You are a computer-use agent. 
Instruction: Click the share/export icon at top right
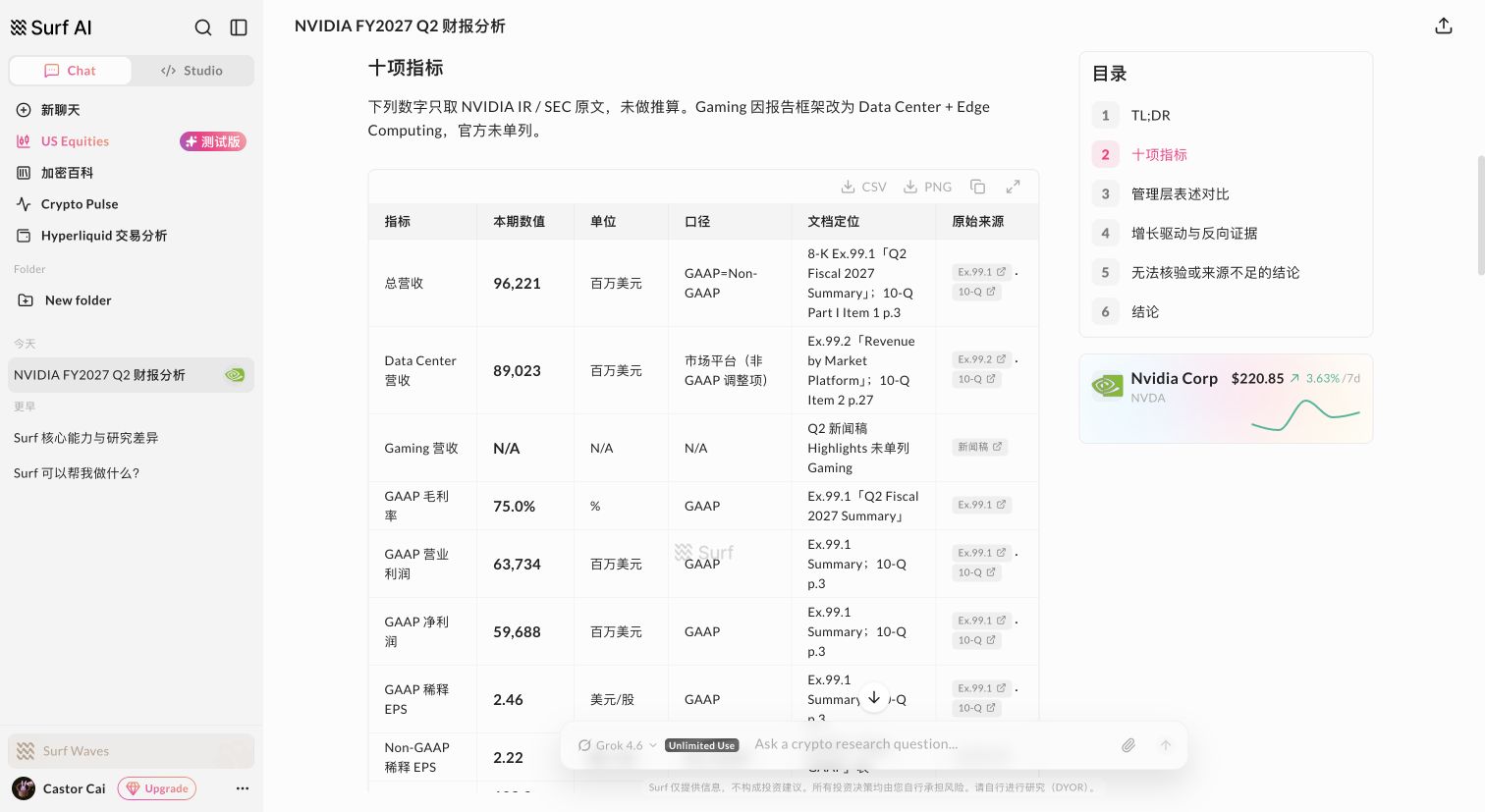coord(1444,27)
